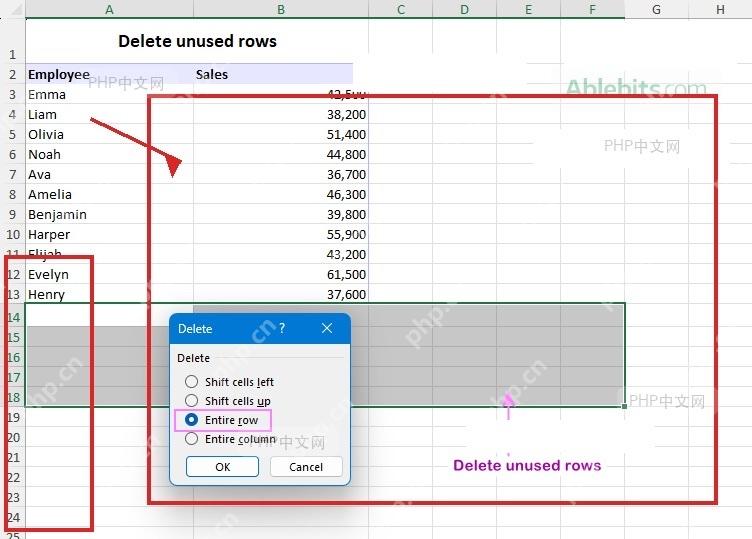Click the sales value 39,800
This screenshot has width=752, height=539.
point(281,214)
